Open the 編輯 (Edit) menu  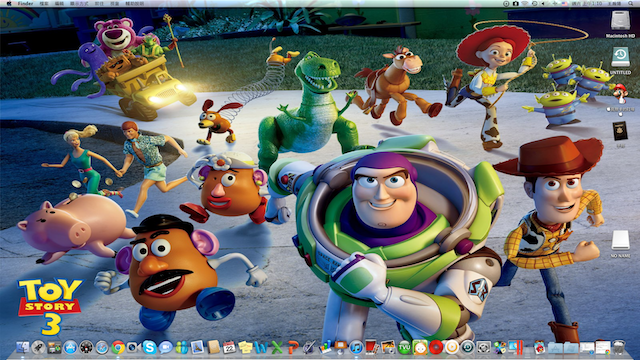click(60, 3)
